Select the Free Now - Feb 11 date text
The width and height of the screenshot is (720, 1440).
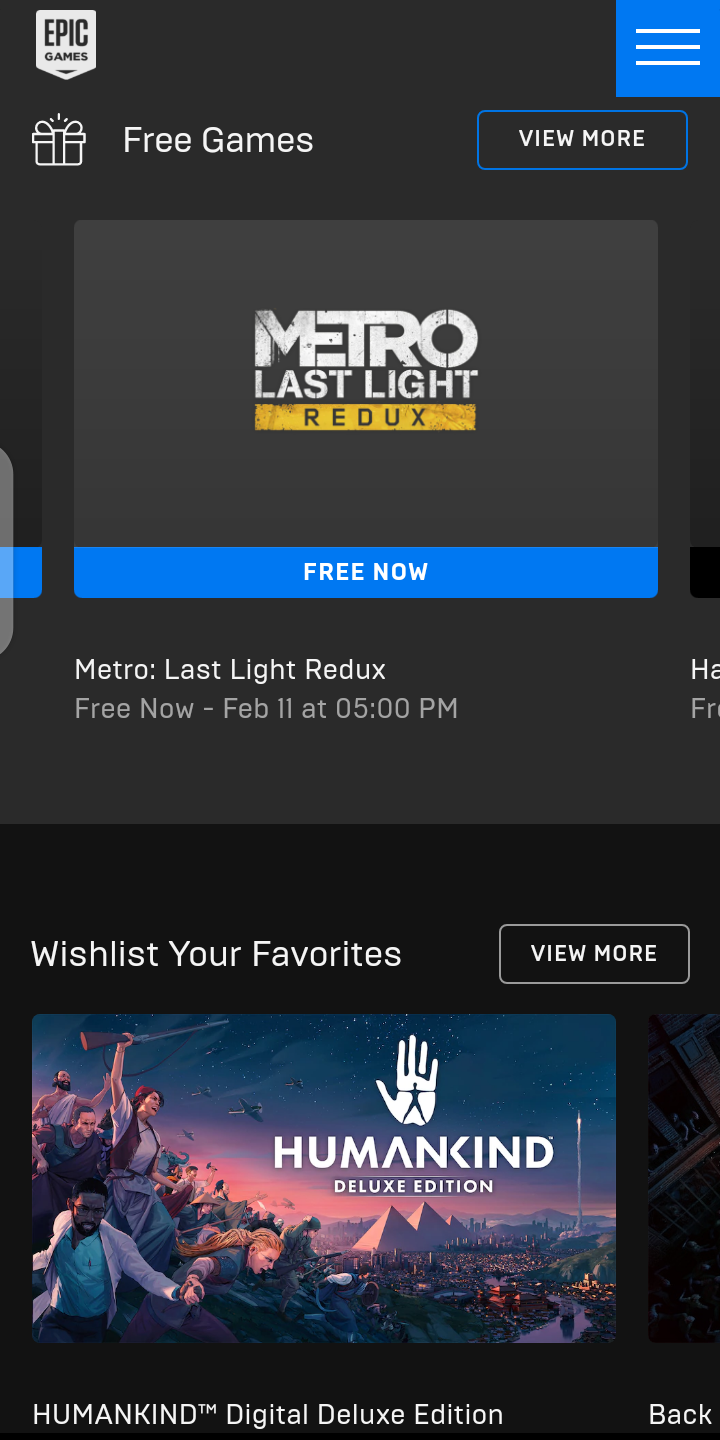coord(266,709)
